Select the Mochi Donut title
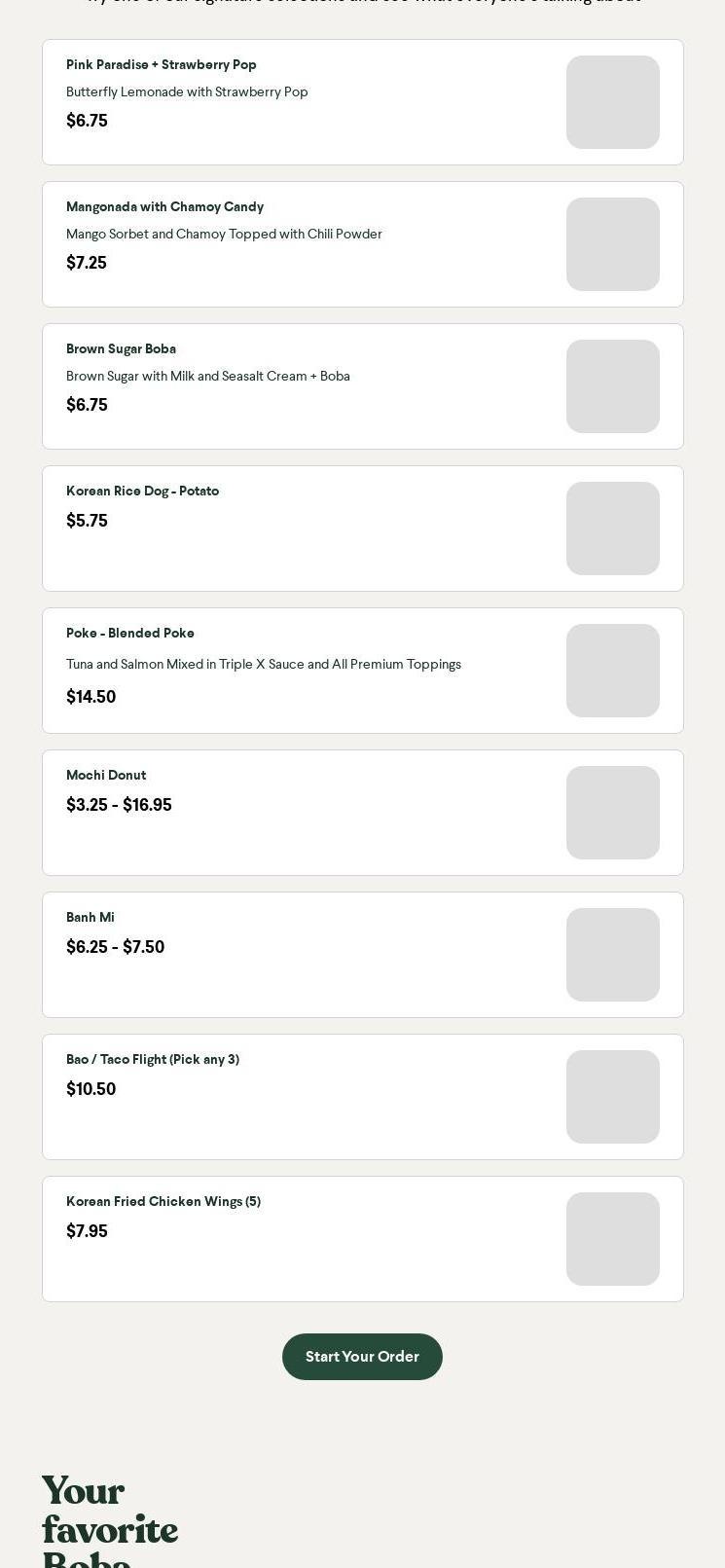The height and width of the screenshot is (1568, 725). (106, 776)
